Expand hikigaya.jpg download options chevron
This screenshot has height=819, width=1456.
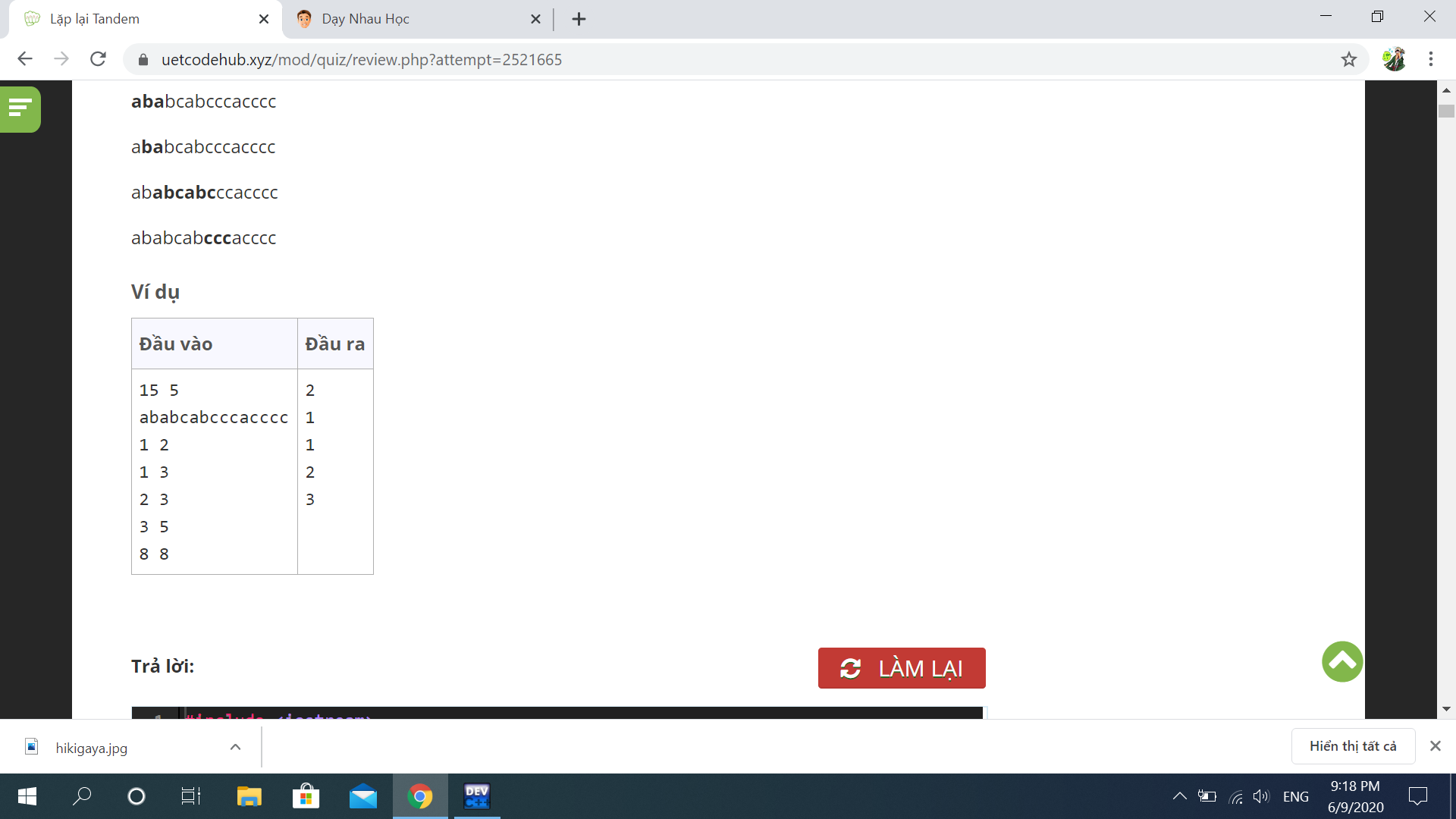point(235,747)
